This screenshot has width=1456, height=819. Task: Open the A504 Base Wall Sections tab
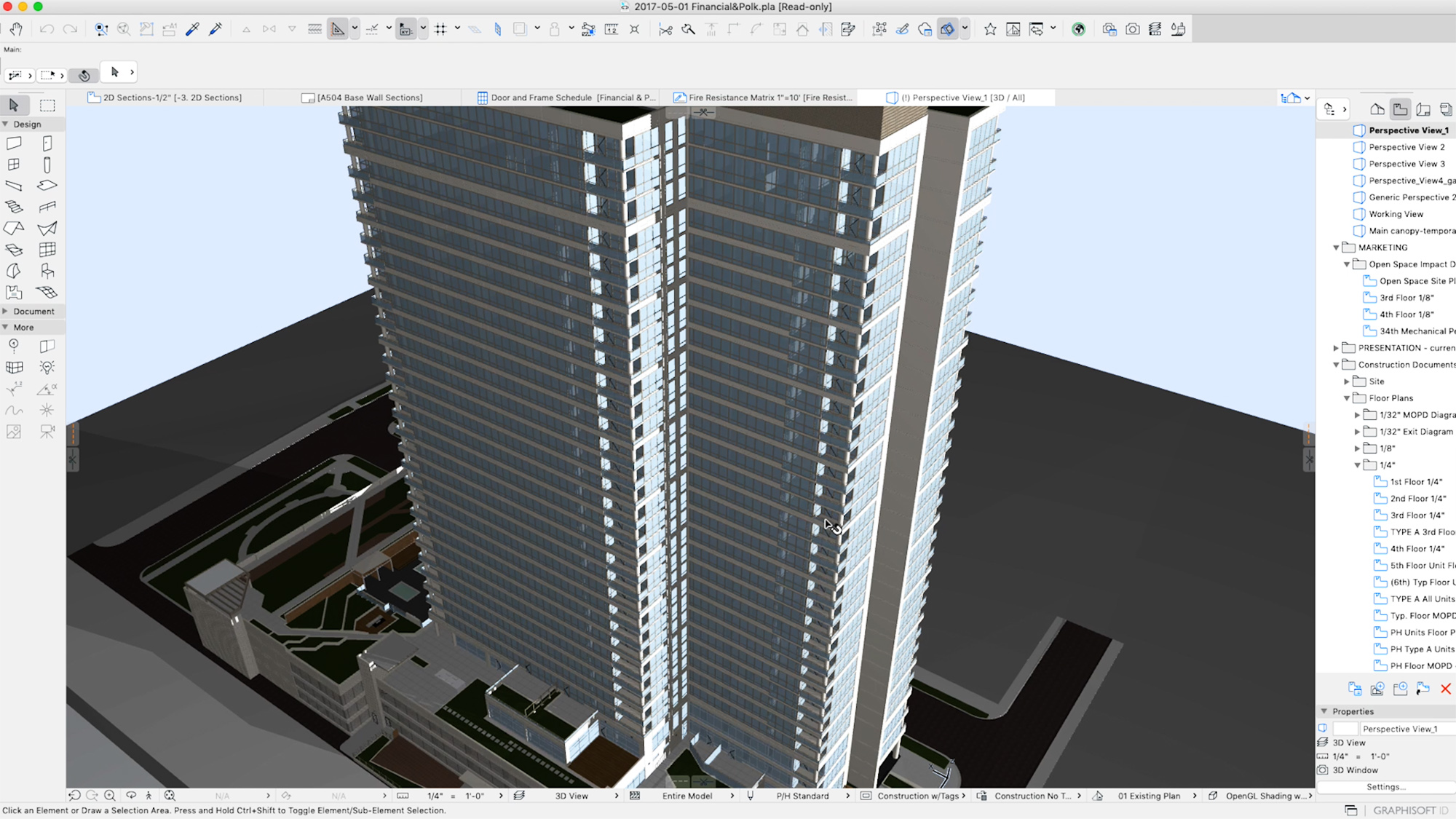click(x=369, y=98)
